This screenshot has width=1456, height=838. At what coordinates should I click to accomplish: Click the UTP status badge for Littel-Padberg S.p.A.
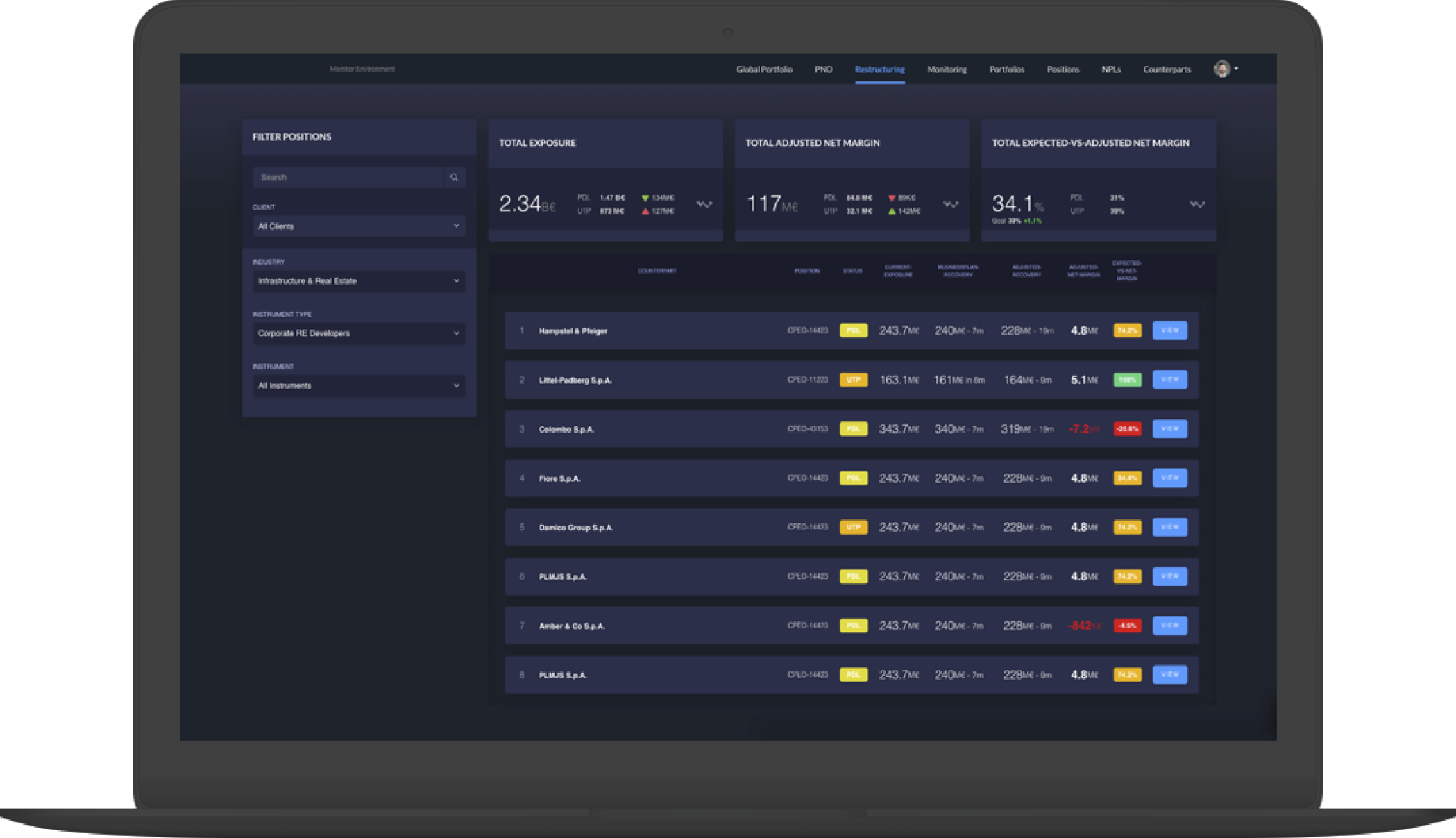click(x=853, y=380)
